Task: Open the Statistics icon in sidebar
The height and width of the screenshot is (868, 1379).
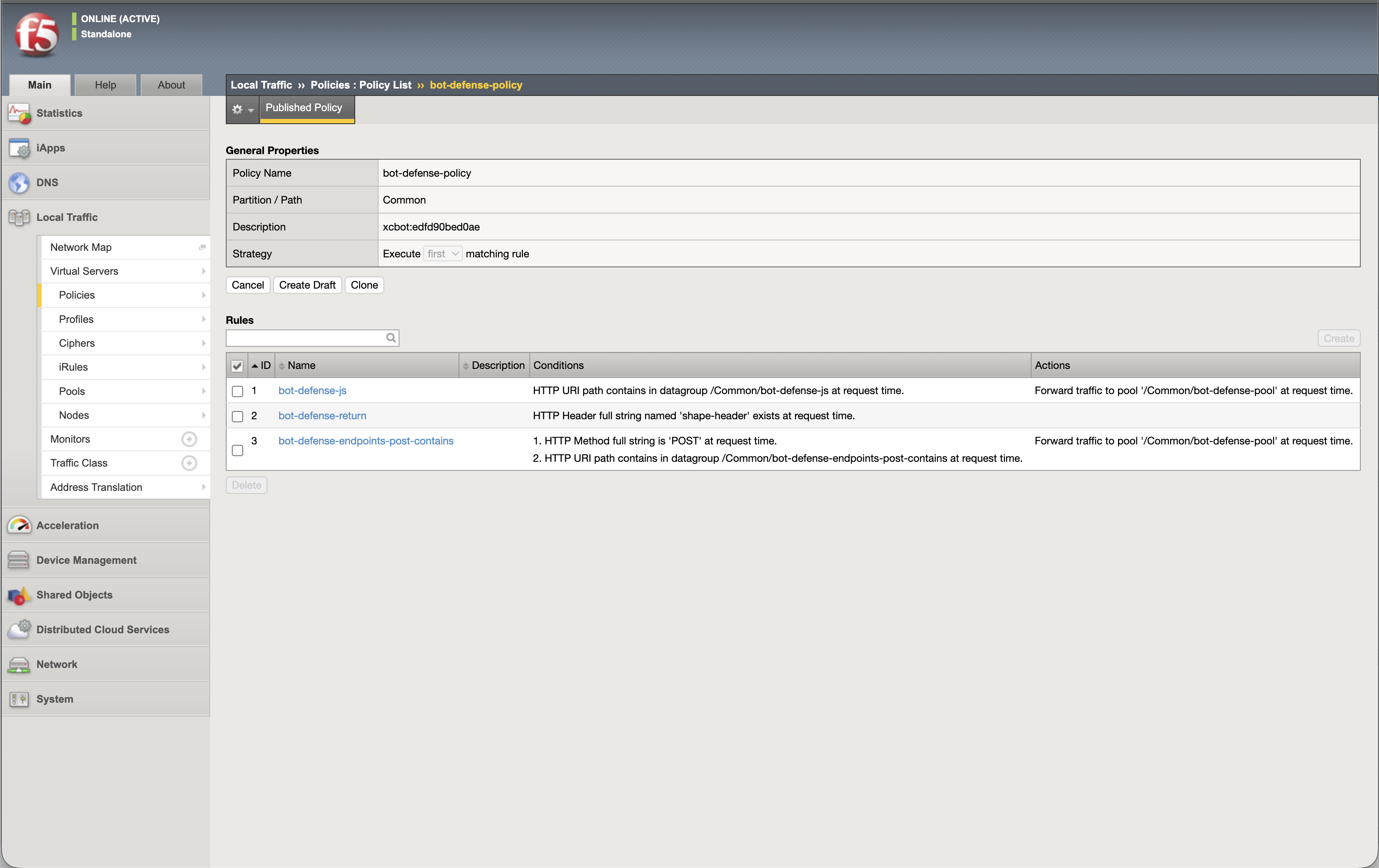Action: 19,113
